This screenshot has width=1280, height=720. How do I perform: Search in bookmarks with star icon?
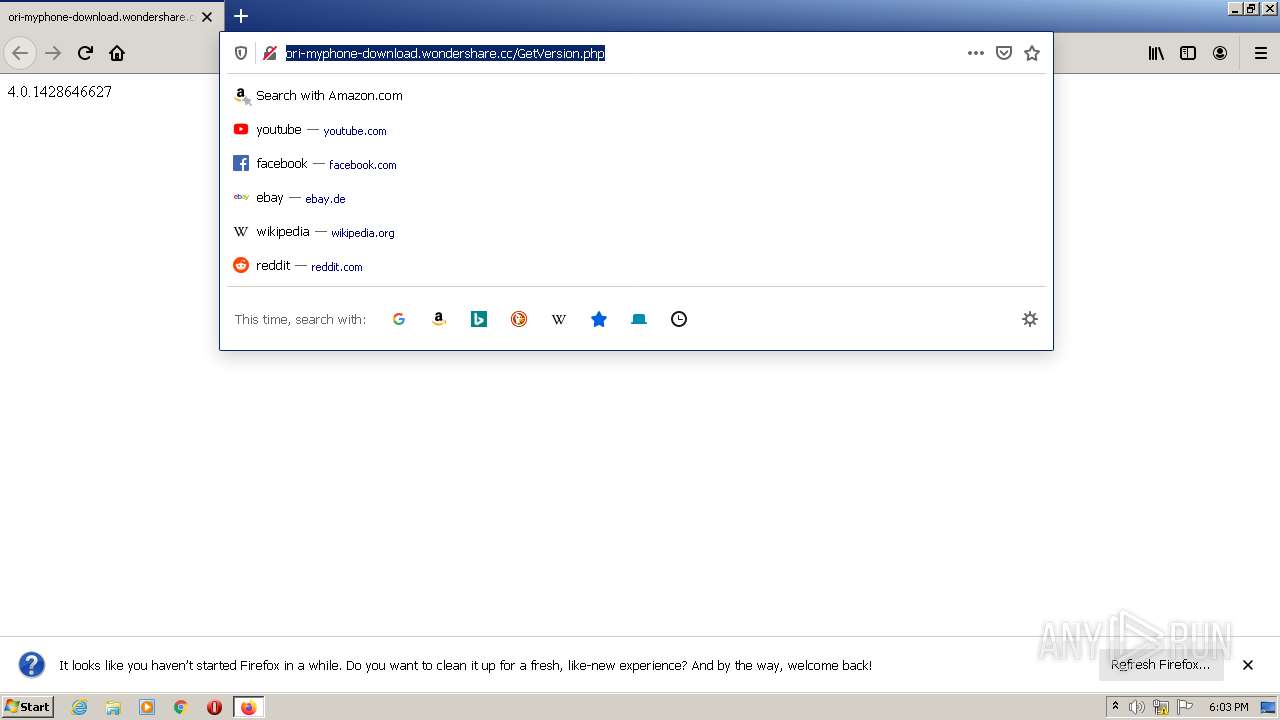coord(599,319)
